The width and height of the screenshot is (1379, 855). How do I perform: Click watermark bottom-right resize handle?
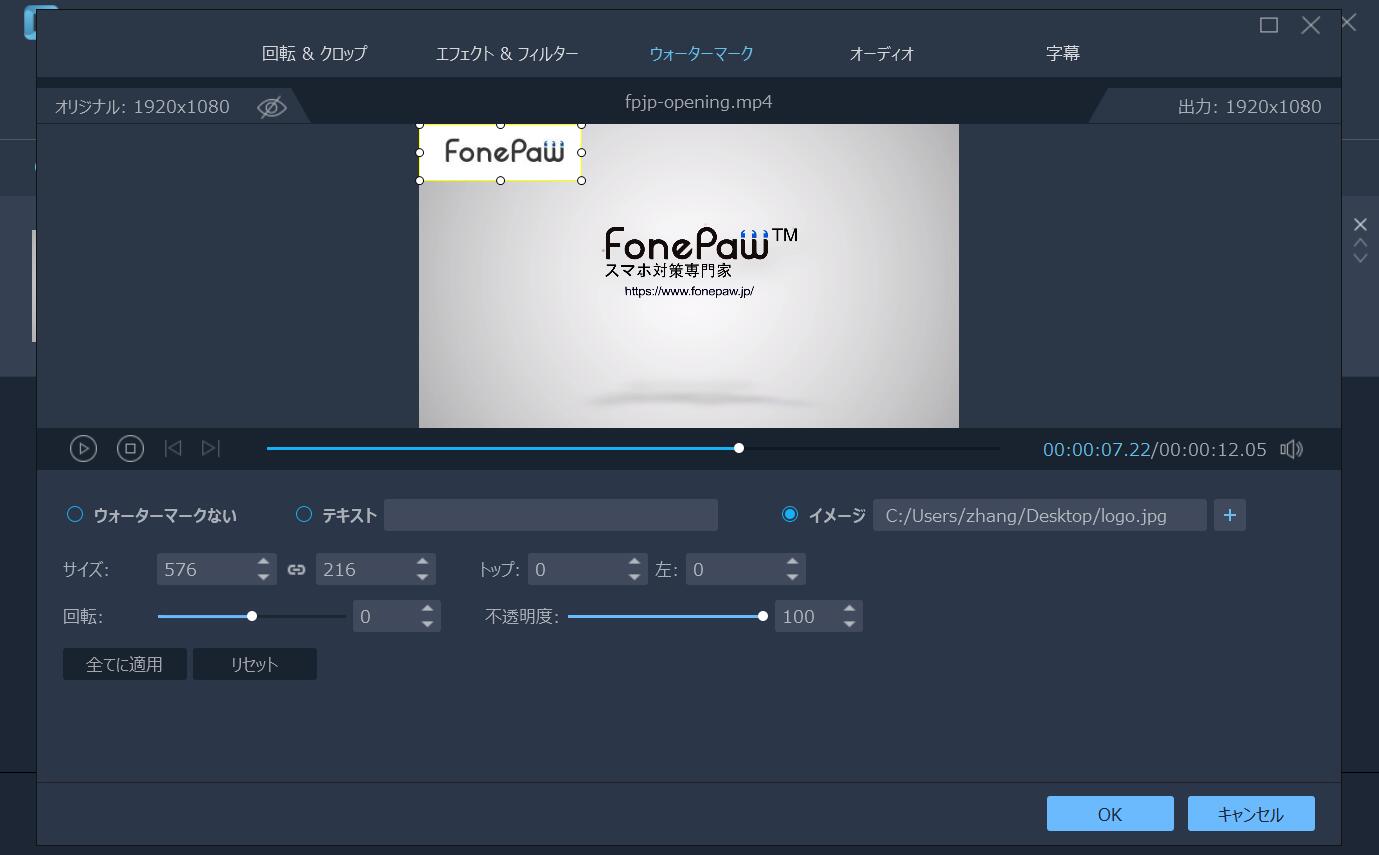(x=582, y=181)
